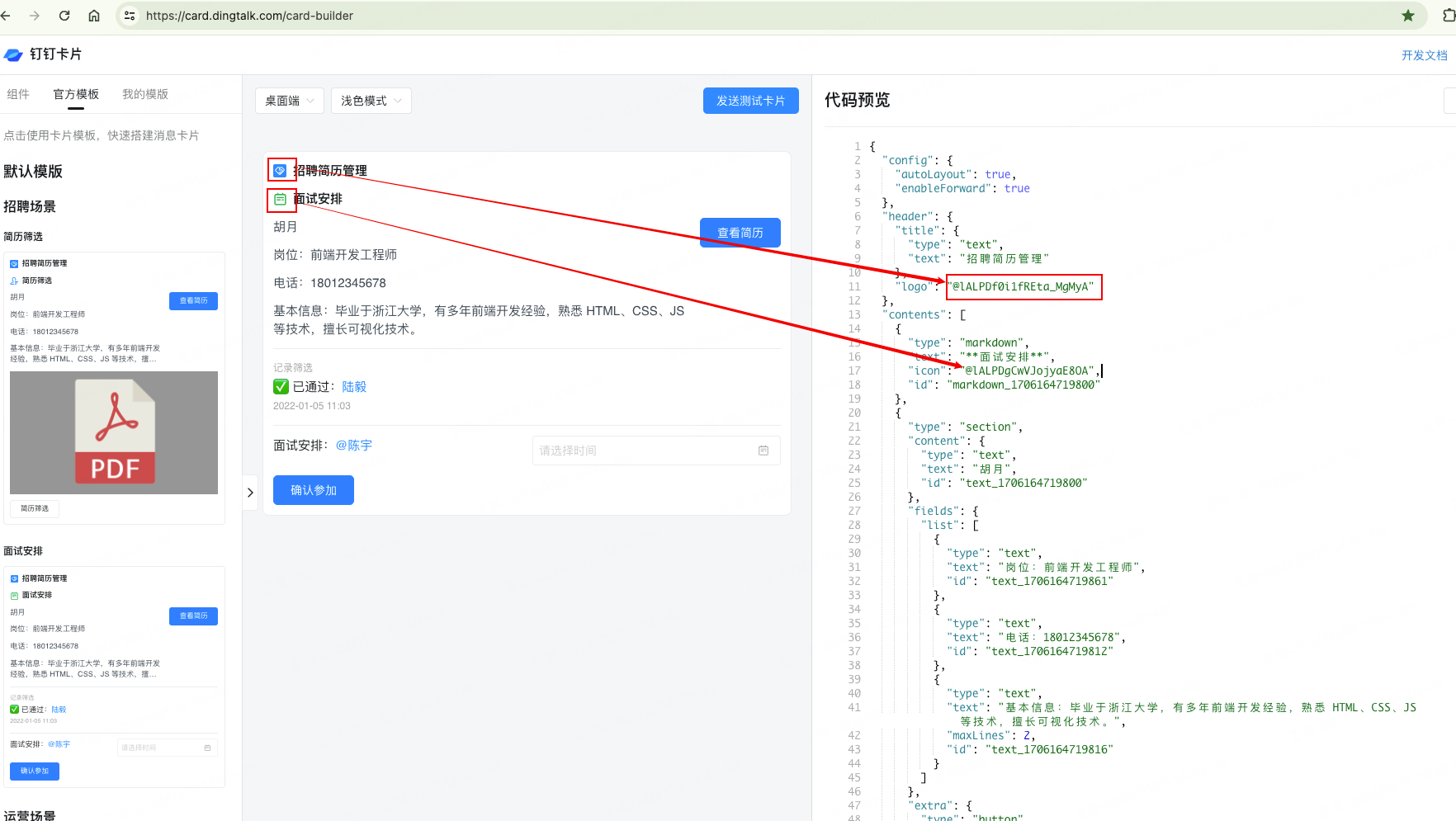Click green 已通过 check icon
The width and height of the screenshot is (1456, 821).
[281, 386]
